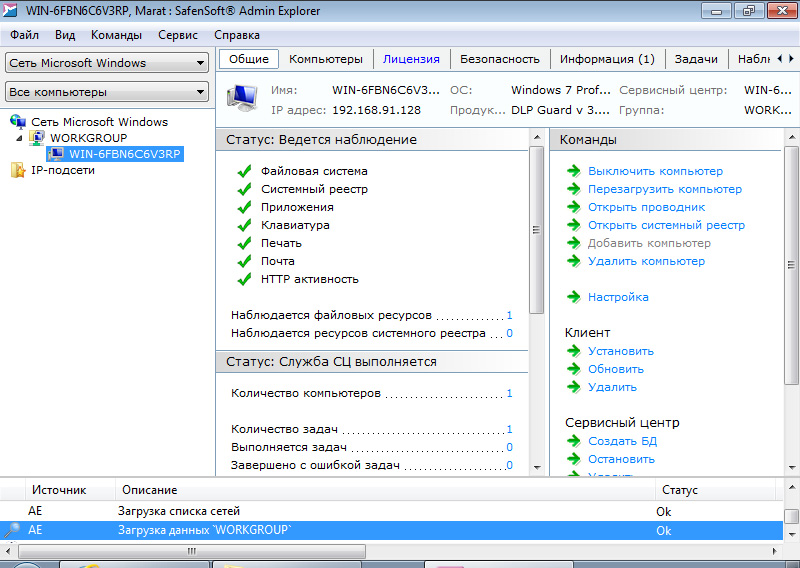Screen dimensions: 800x568
Task: Click the Наблюдается файловых ресурсов value 1
Action: (509, 315)
